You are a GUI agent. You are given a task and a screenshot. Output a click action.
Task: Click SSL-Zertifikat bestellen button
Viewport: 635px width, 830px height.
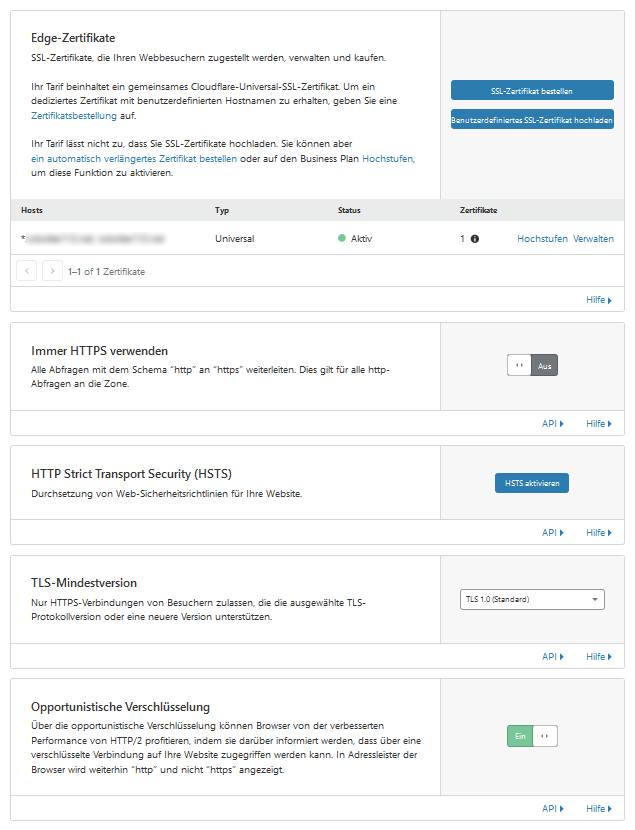[x=532, y=91]
